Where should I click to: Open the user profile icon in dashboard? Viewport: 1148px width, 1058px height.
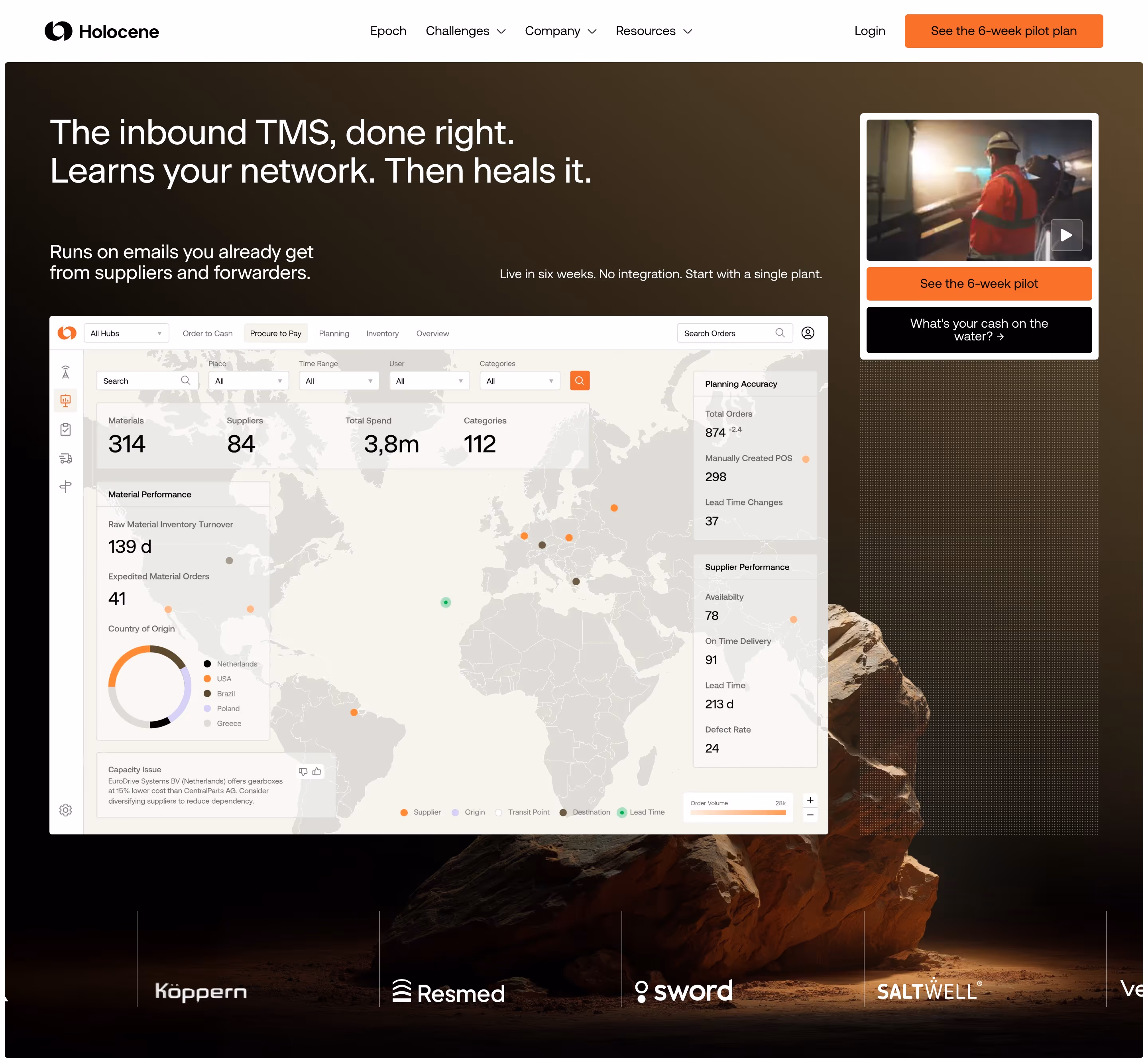[x=807, y=332]
